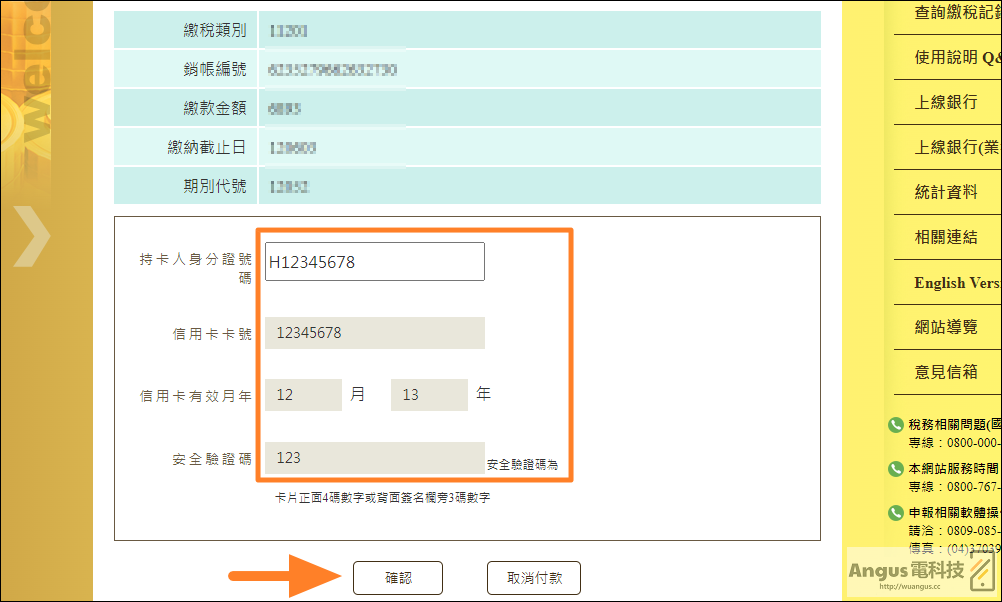This screenshot has height=602, width=1002.
Task: Open 相關連結 sidebar menu item
Action: (x=946, y=237)
